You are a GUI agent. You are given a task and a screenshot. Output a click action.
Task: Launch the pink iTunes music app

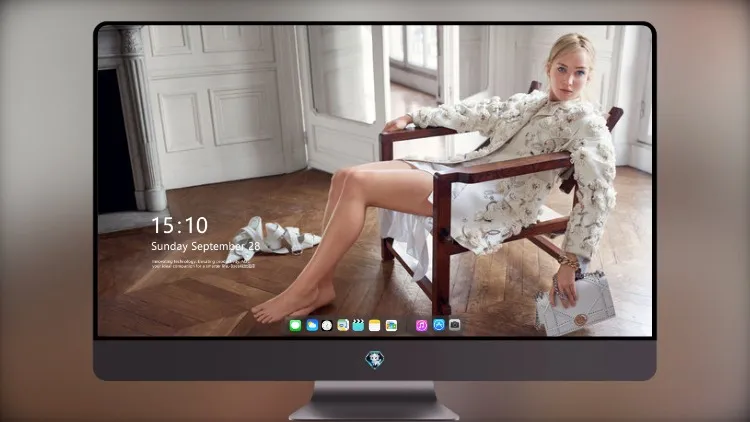click(421, 325)
